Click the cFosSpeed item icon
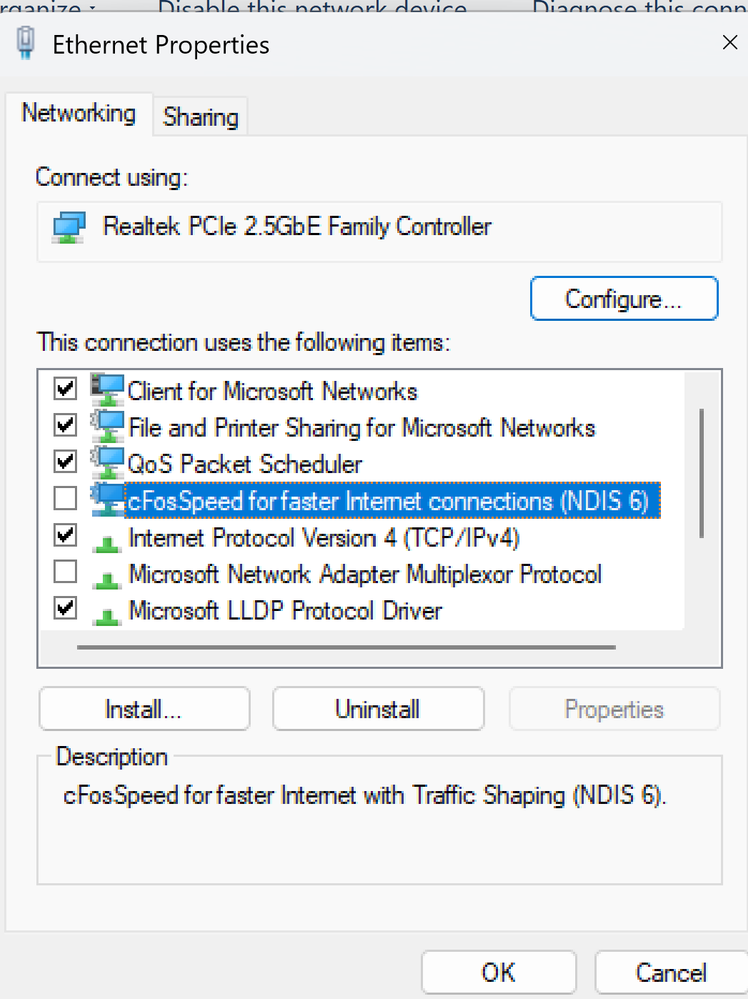Image resolution: width=748 pixels, height=999 pixels. tap(106, 499)
